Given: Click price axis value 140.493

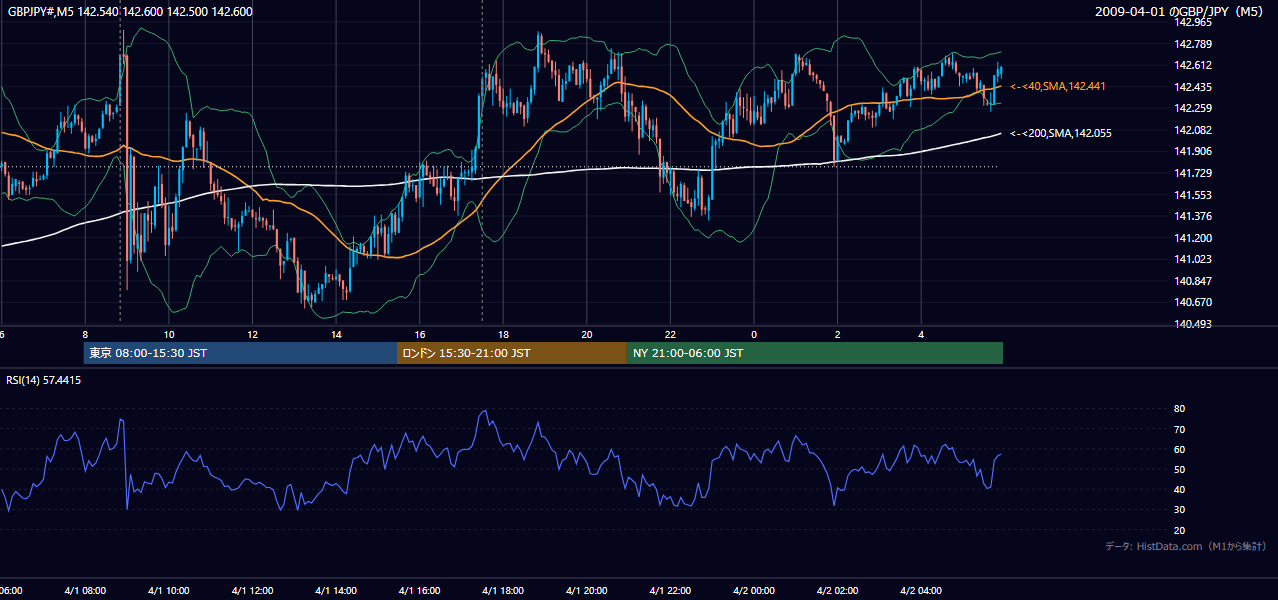Looking at the screenshot, I should (x=1192, y=324).
